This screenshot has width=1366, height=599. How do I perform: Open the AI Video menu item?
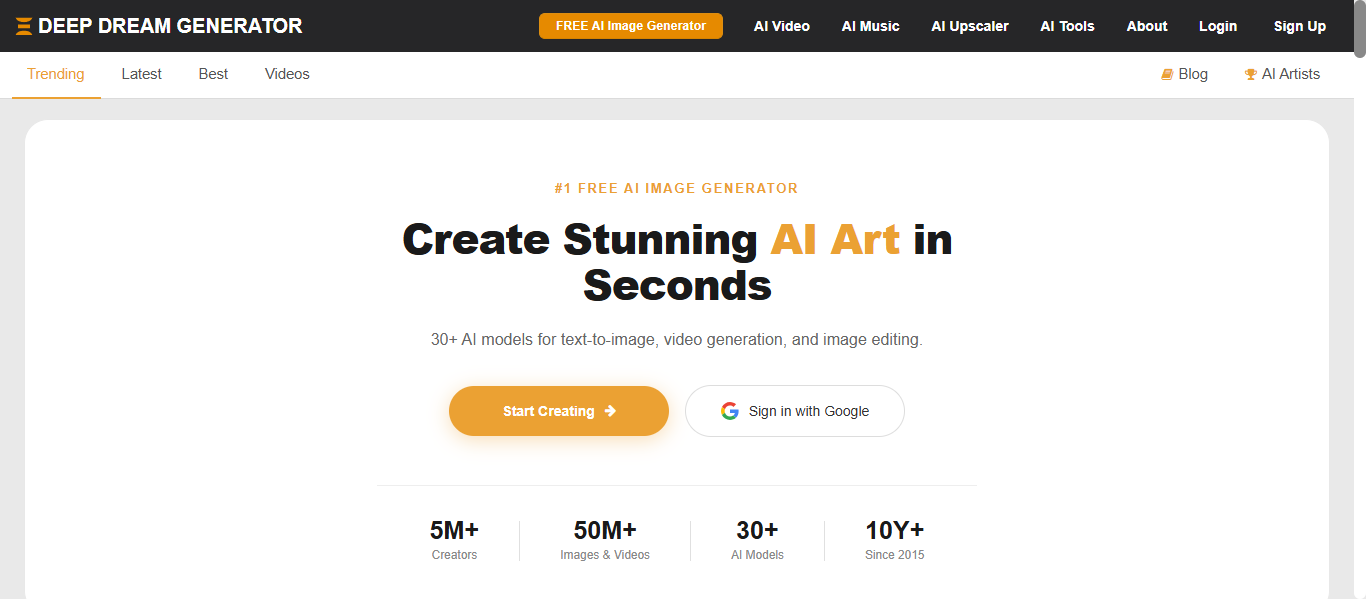pyautogui.click(x=781, y=26)
